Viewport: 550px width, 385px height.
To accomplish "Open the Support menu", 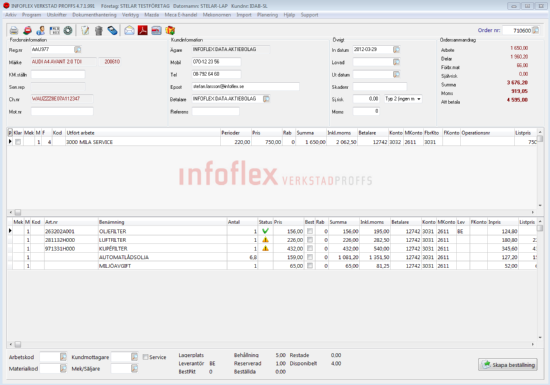I will point(309,15).
